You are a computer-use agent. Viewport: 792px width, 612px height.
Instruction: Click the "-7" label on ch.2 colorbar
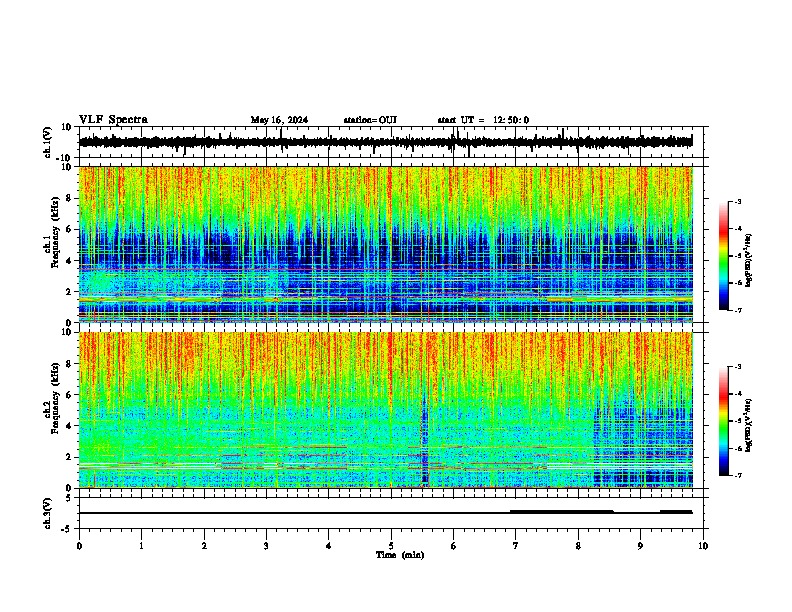737,476
